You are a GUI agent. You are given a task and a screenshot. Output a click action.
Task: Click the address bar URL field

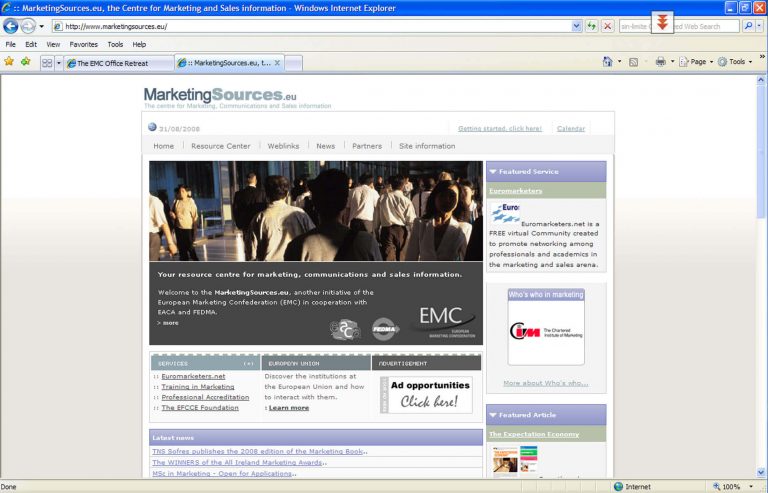tap(312, 26)
